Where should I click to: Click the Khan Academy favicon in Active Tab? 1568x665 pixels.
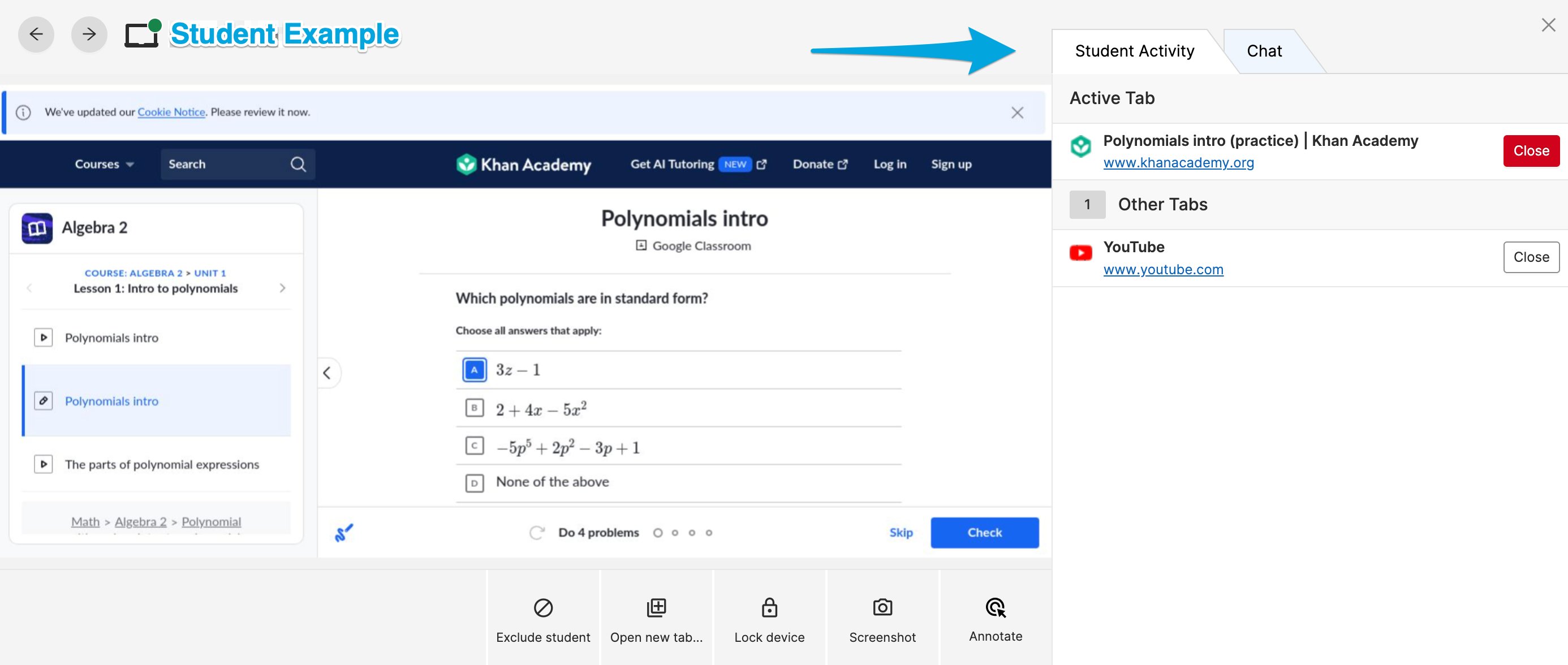click(x=1080, y=146)
